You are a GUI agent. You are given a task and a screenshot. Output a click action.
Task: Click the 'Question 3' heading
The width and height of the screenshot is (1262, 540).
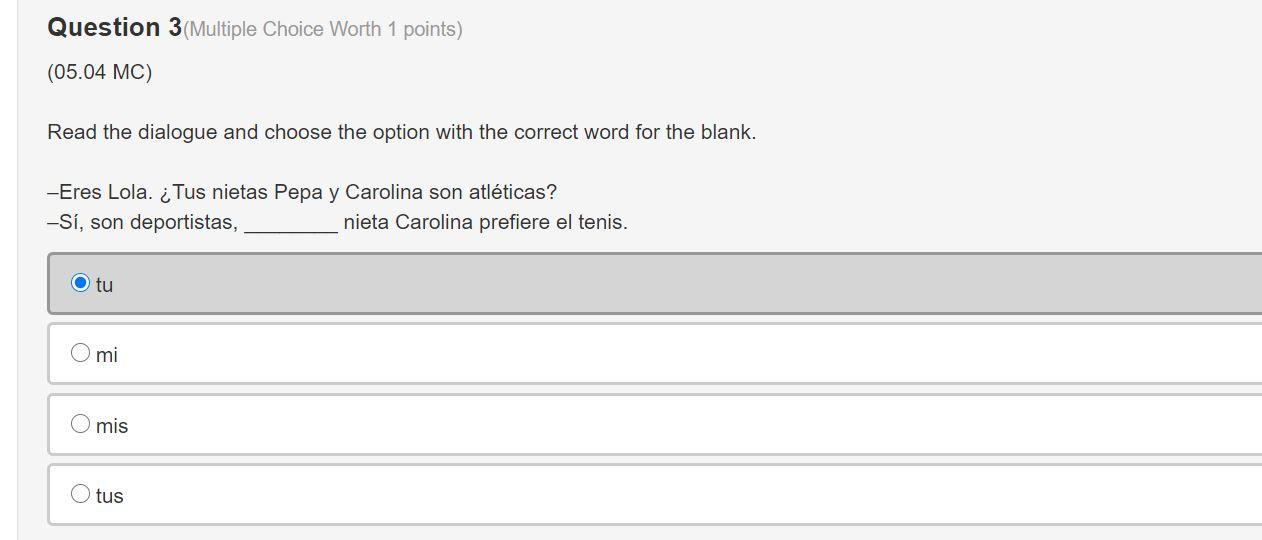[114, 28]
